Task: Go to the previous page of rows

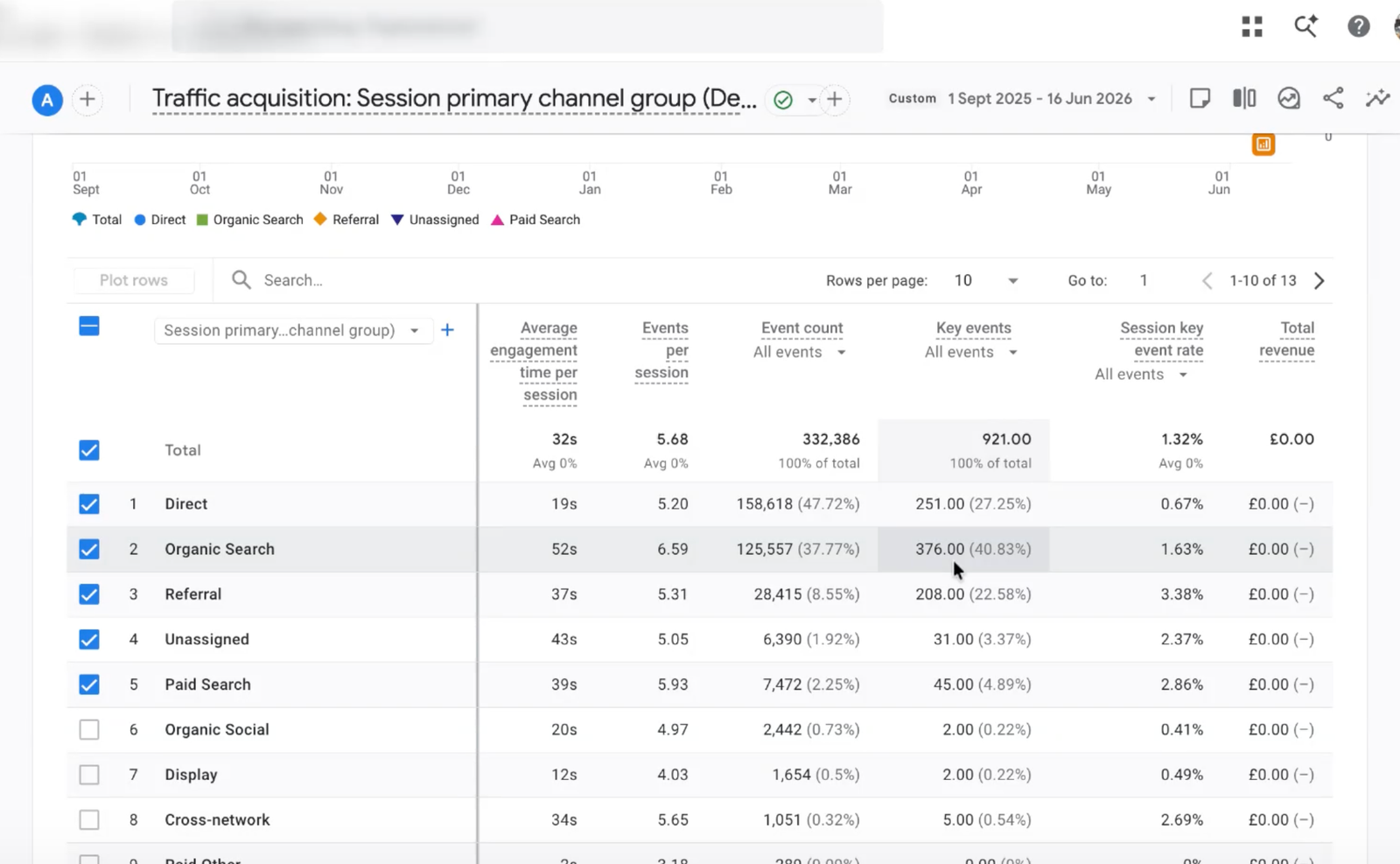Action: tap(1207, 281)
